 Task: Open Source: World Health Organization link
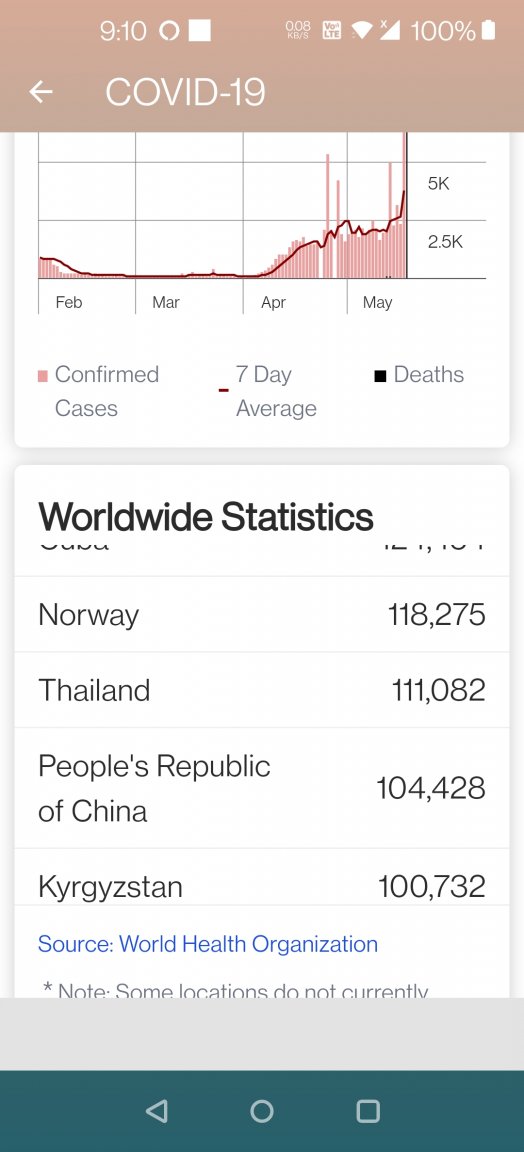[x=208, y=944]
